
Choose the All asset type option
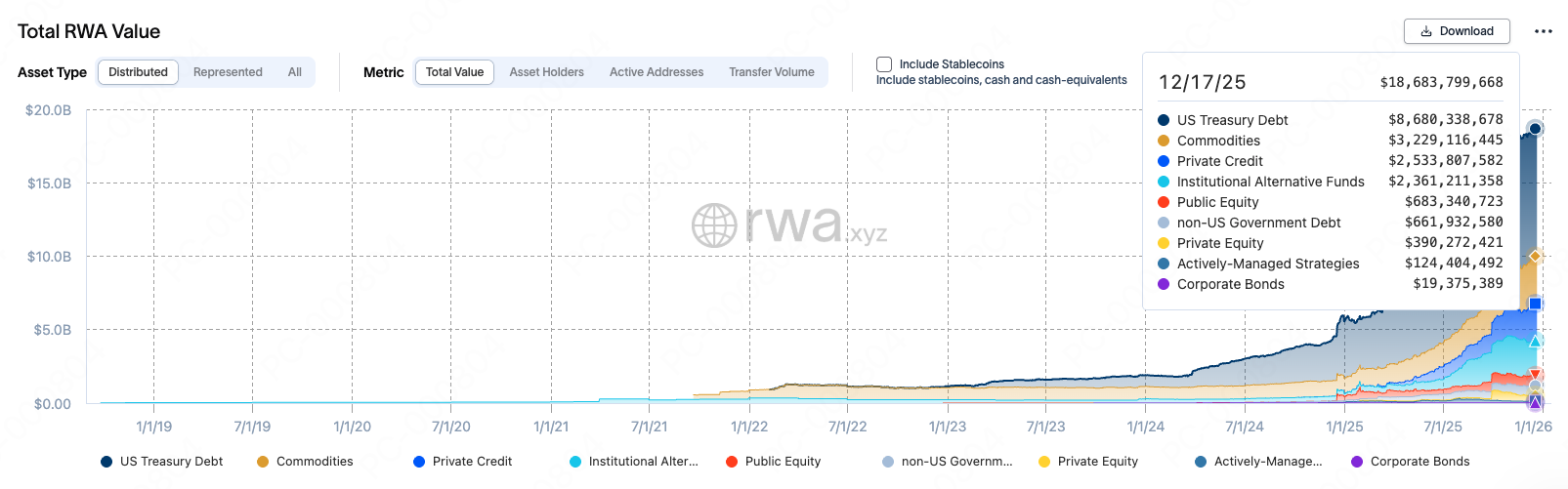295,72
